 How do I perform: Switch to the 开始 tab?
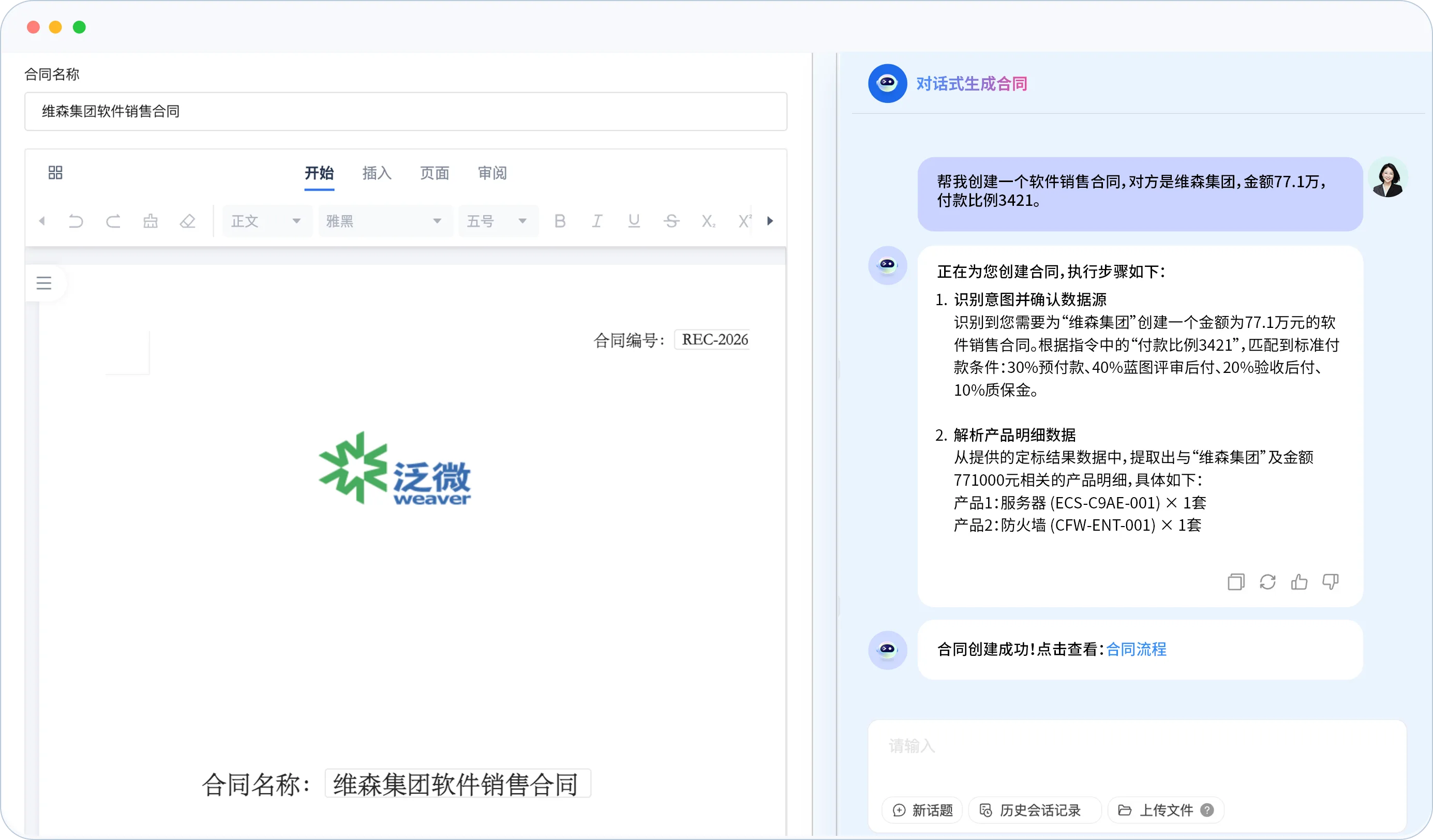(x=319, y=173)
